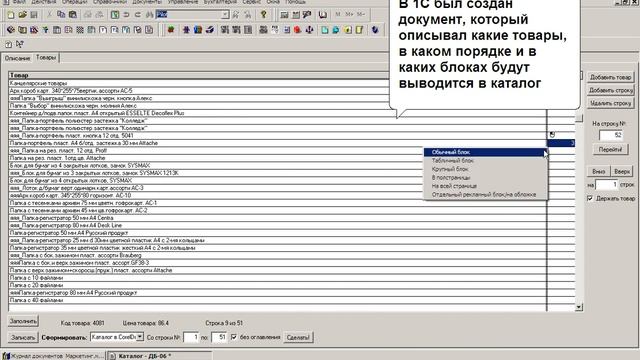Click the Undo arrow icon
Image resolution: width=640 pixels, height=360 pixels.
point(127,15)
